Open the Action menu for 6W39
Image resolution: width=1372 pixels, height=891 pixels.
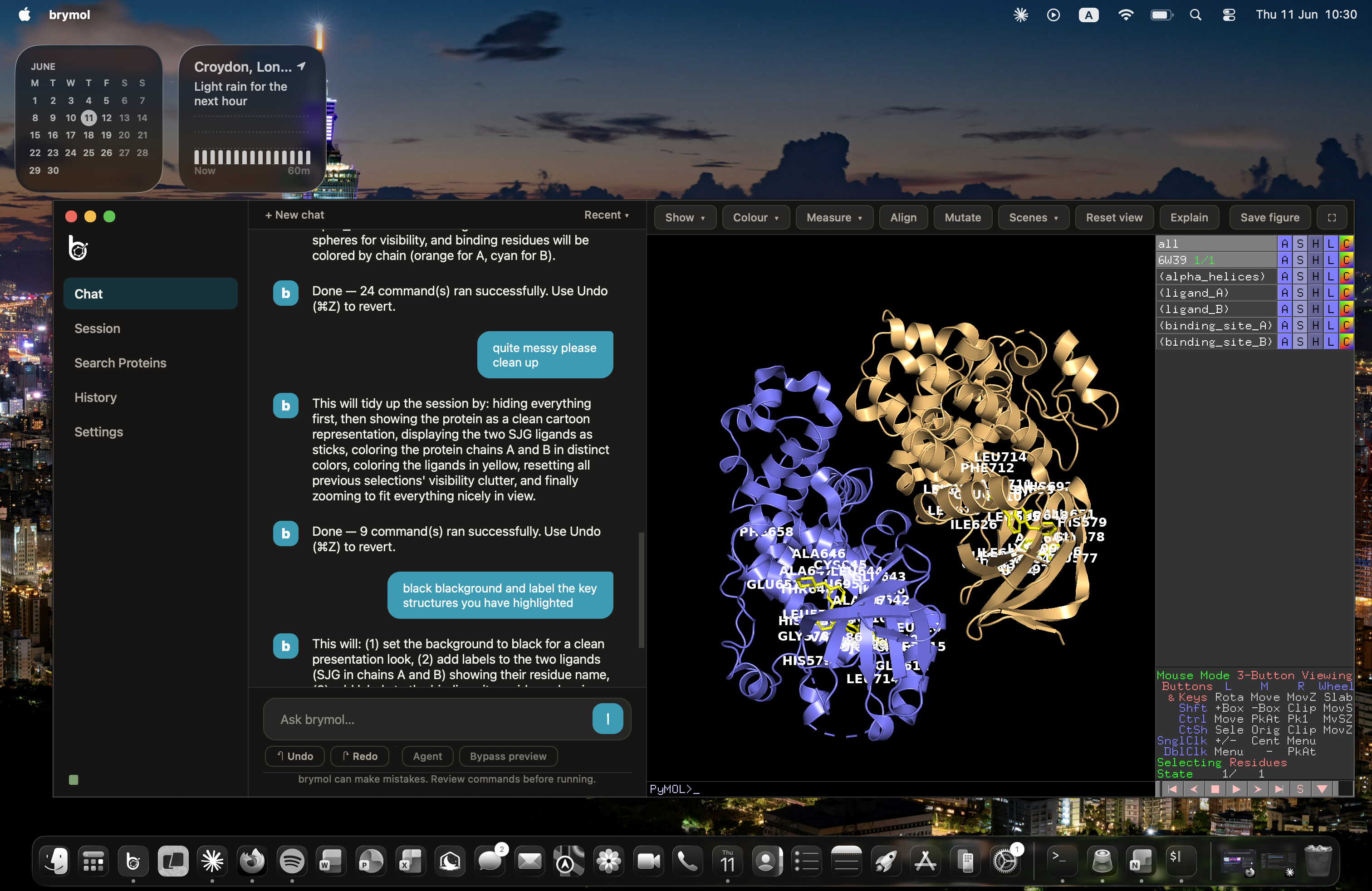1284,260
